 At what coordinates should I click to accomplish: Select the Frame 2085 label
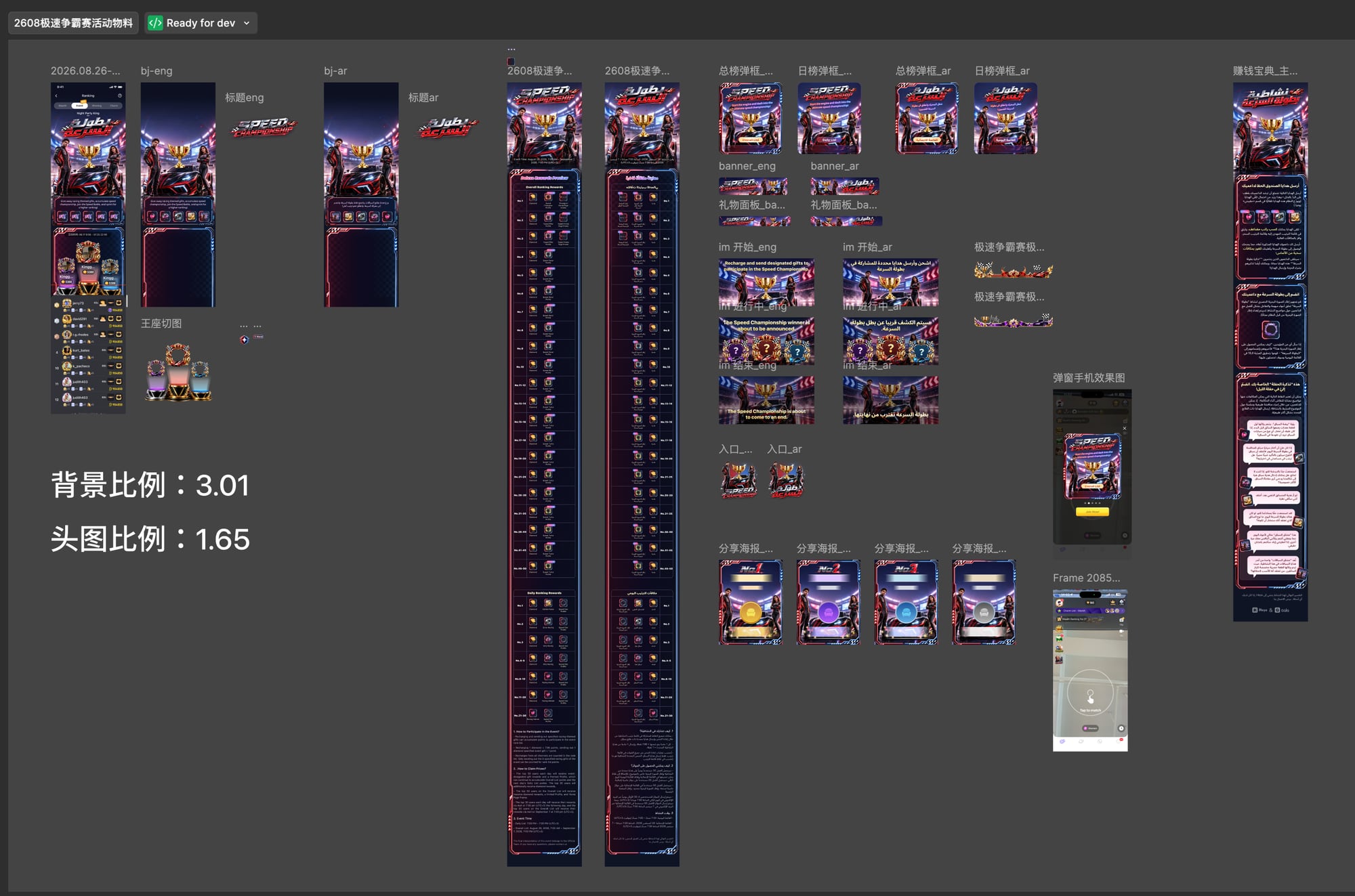click(x=1086, y=578)
